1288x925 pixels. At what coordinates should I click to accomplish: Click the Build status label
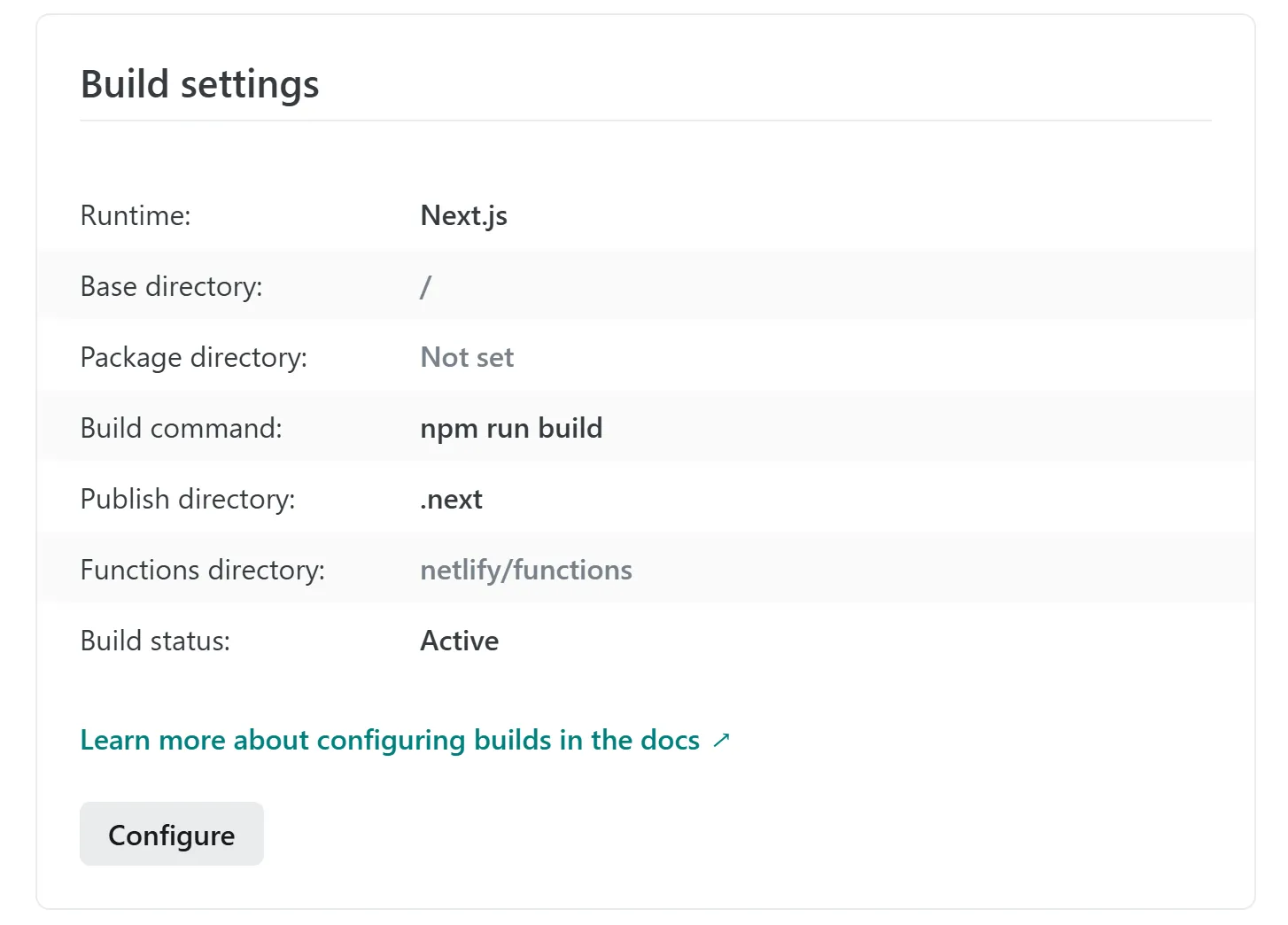[x=155, y=641]
